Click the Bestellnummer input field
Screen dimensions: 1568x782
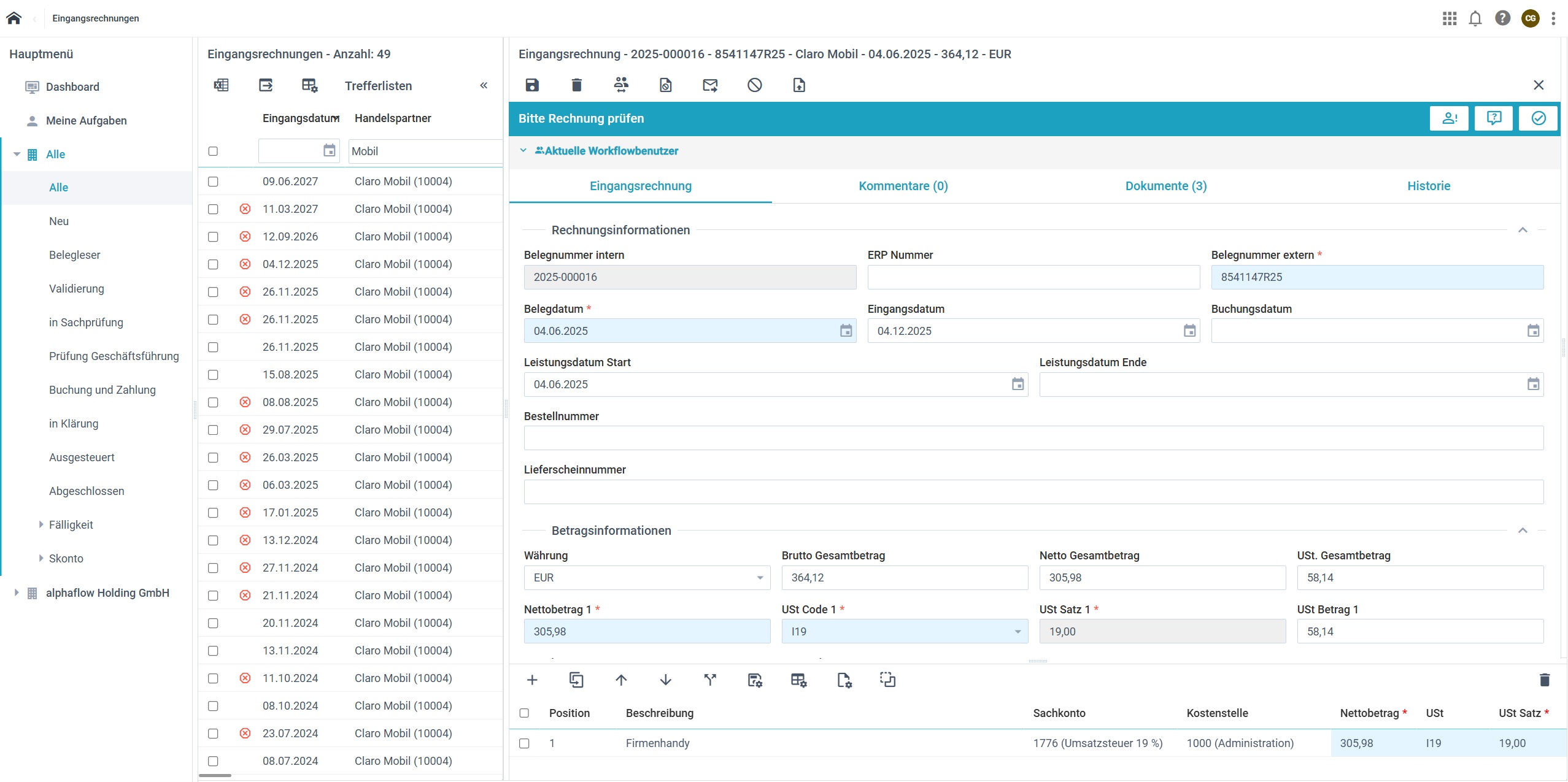[1033, 438]
